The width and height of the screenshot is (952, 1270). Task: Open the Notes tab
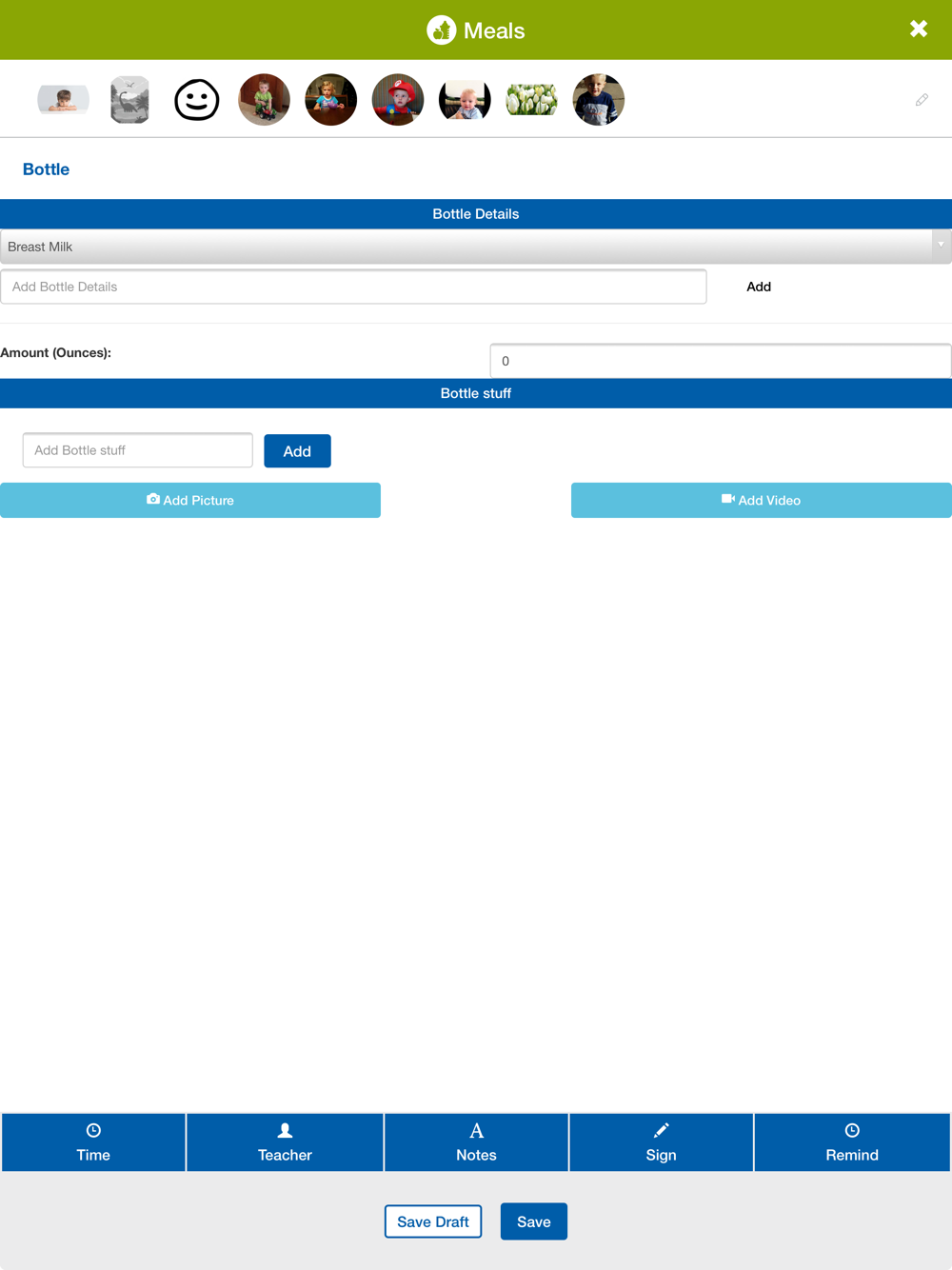tap(476, 1142)
